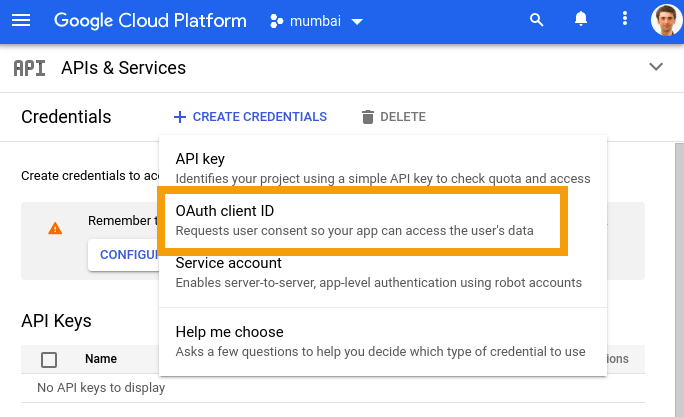The image size is (684, 417).
Task: Click the APIs & Services title
Action: point(123,68)
